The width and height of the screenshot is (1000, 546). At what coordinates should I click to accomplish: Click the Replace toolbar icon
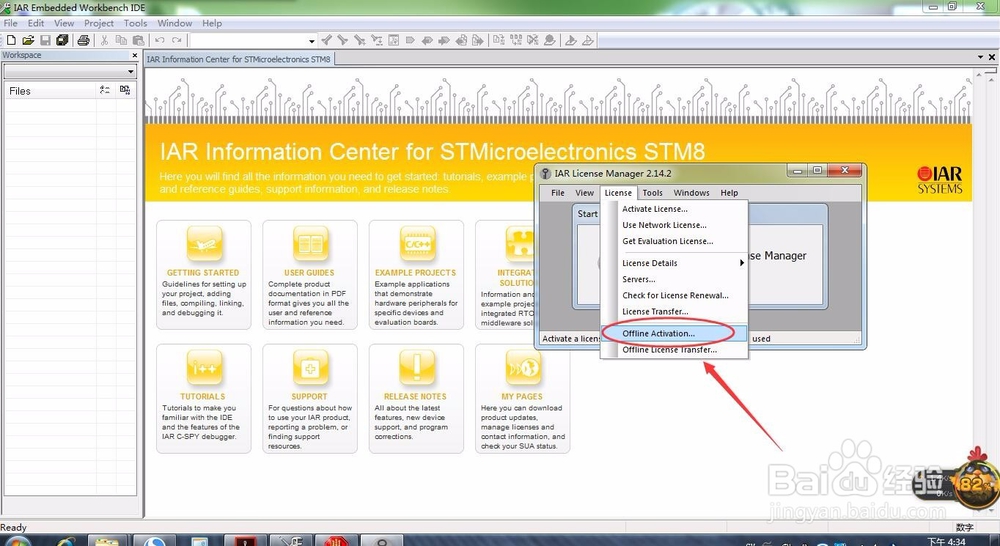coord(377,40)
